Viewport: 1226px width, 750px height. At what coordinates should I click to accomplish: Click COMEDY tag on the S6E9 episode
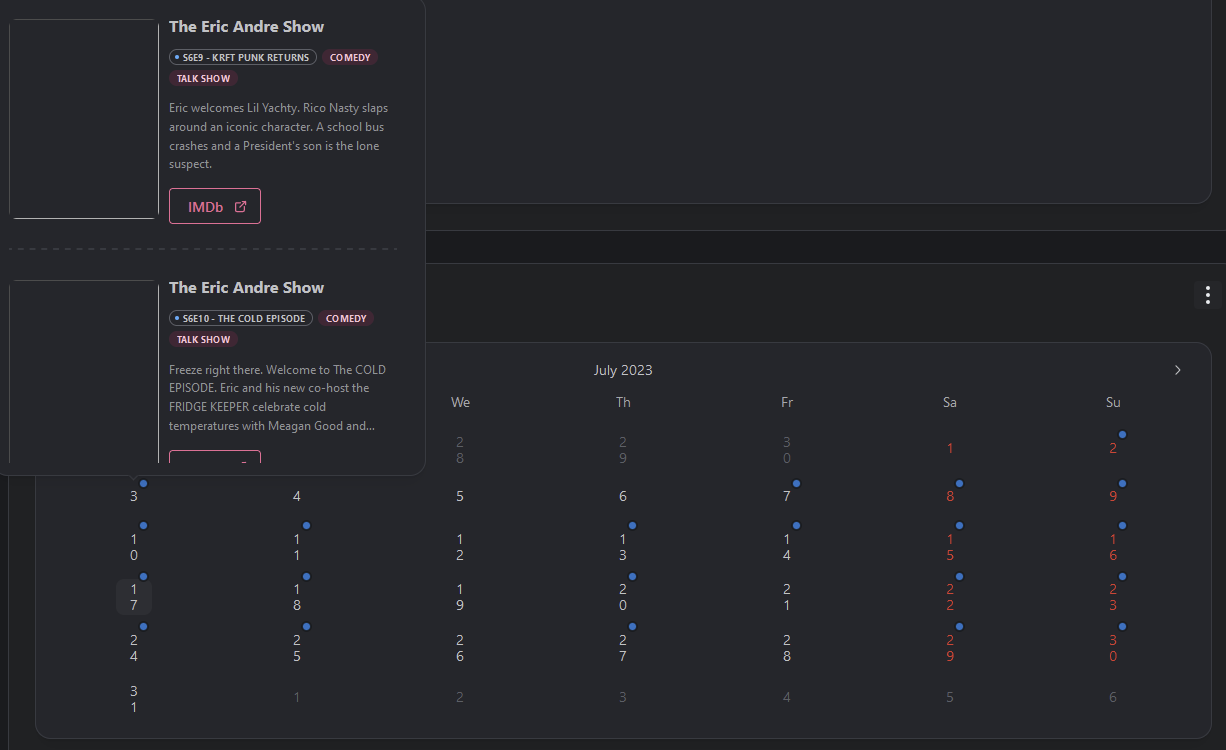coord(350,57)
